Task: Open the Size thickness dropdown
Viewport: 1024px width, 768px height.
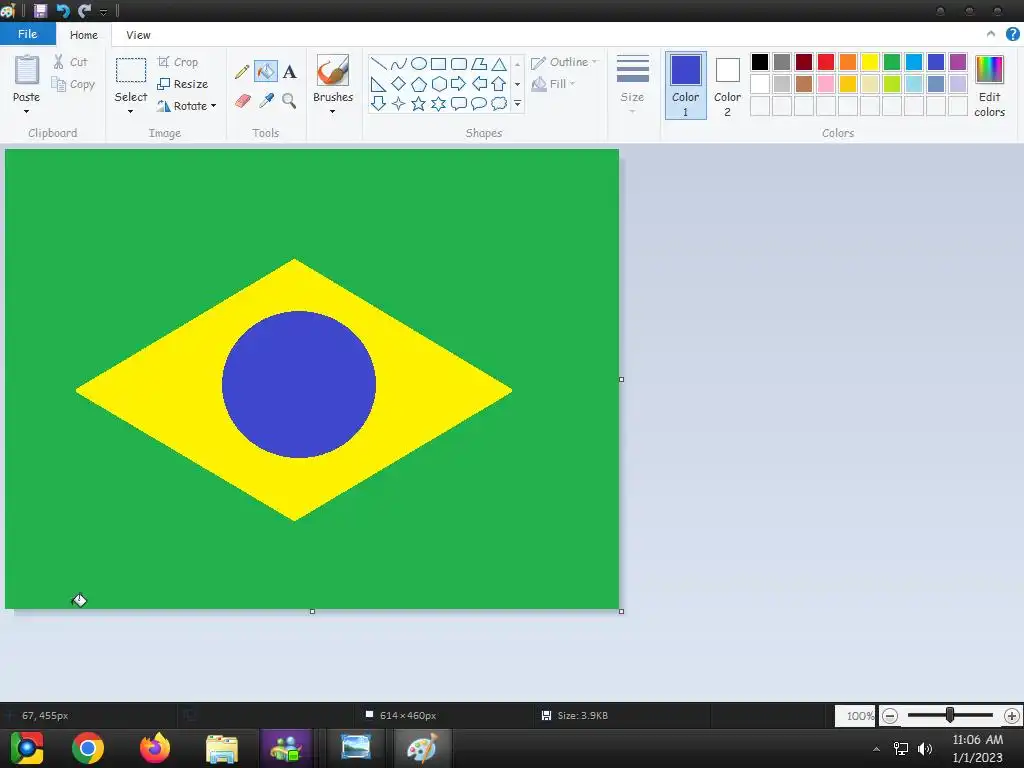Action: pyautogui.click(x=632, y=85)
